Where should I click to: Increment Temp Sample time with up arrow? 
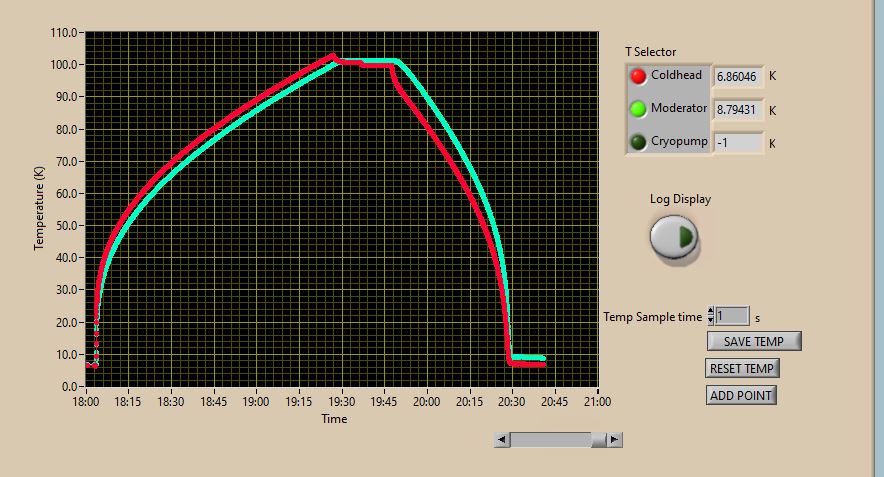pos(711,311)
